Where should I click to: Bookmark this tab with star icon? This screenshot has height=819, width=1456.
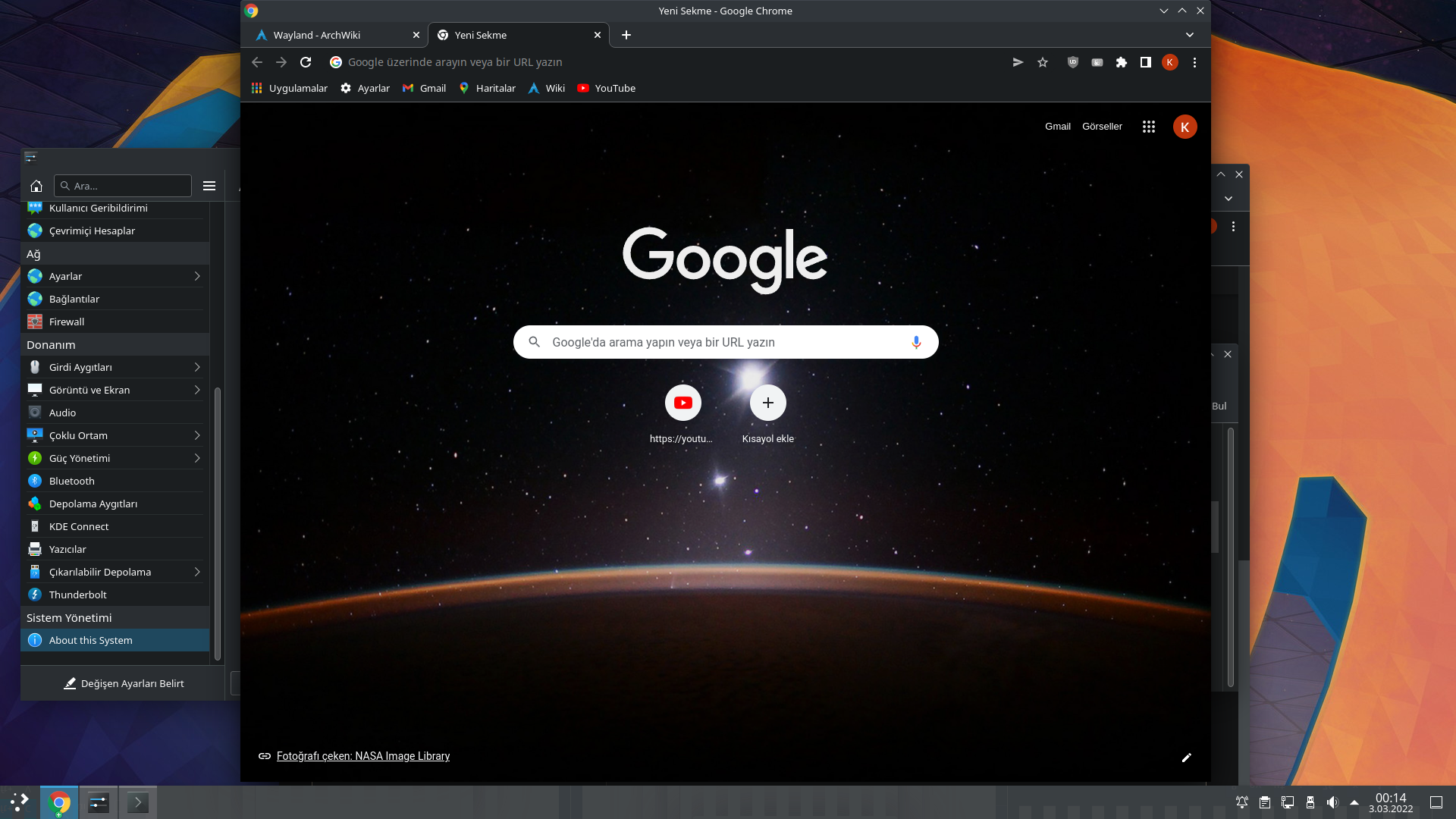pyautogui.click(x=1043, y=62)
